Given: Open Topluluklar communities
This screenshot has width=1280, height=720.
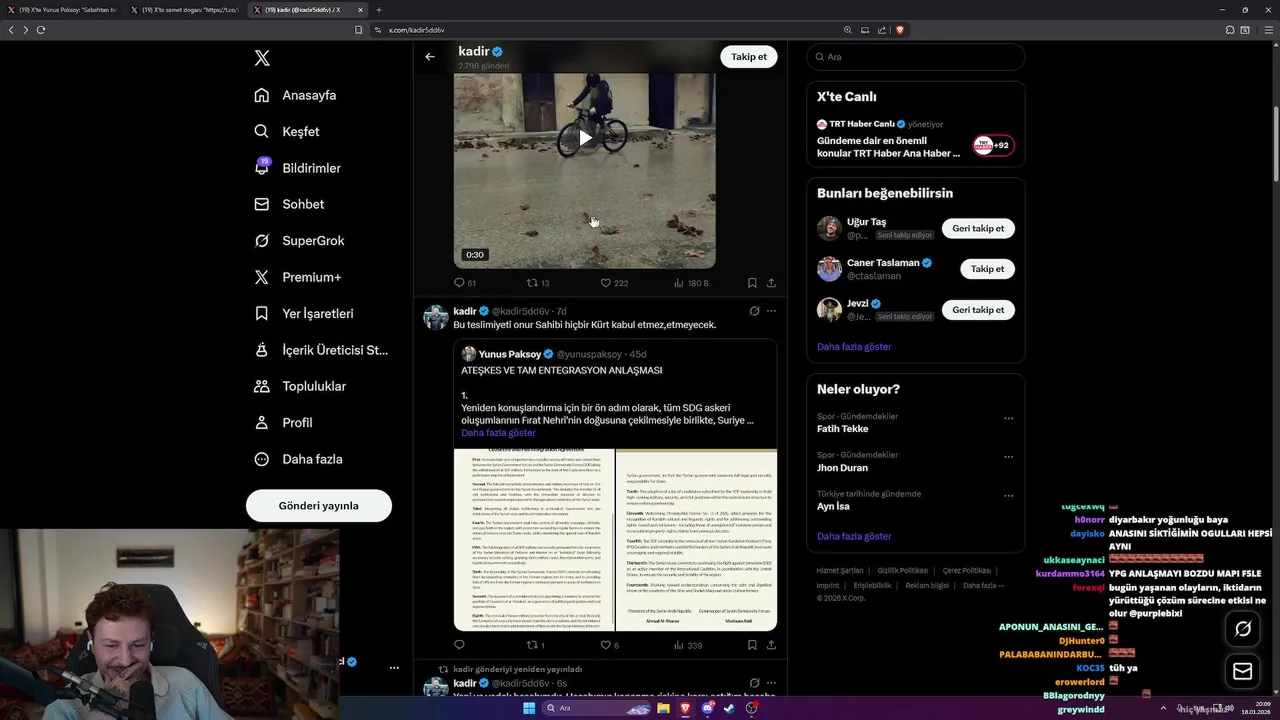Looking at the screenshot, I should (x=300, y=386).
